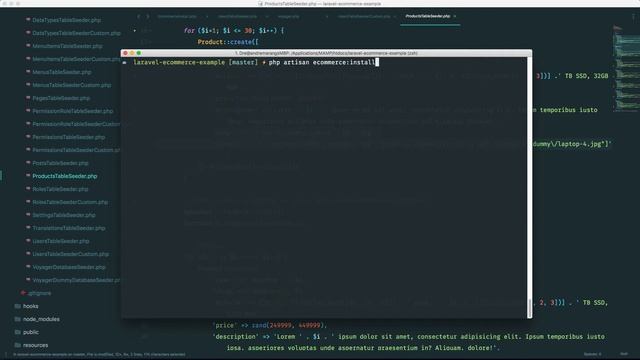Click the 'description' => 'Lorem' code line
The image size is (640, 360).
tap(409, 337)
